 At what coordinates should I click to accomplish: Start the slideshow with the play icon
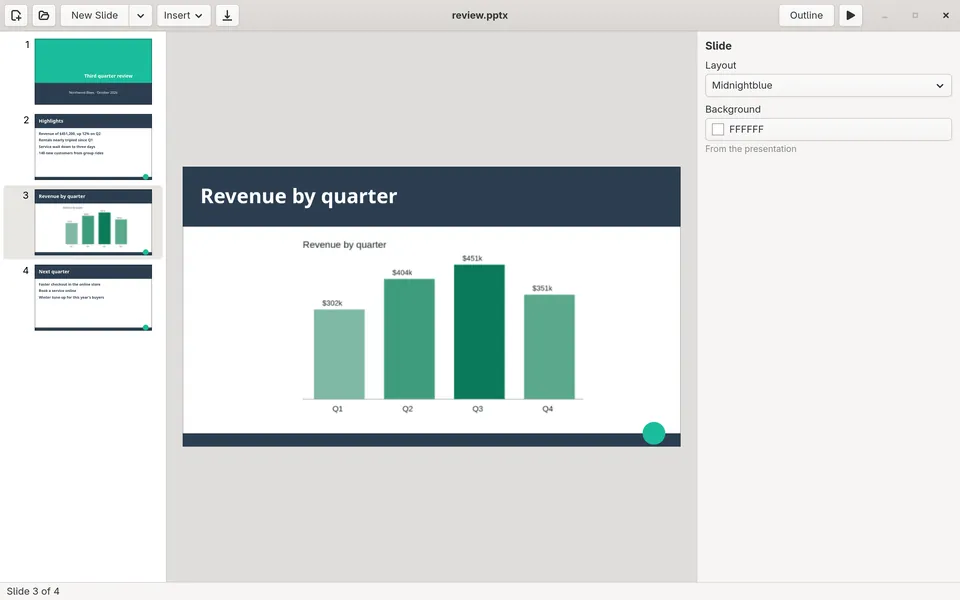click(850, 15)
